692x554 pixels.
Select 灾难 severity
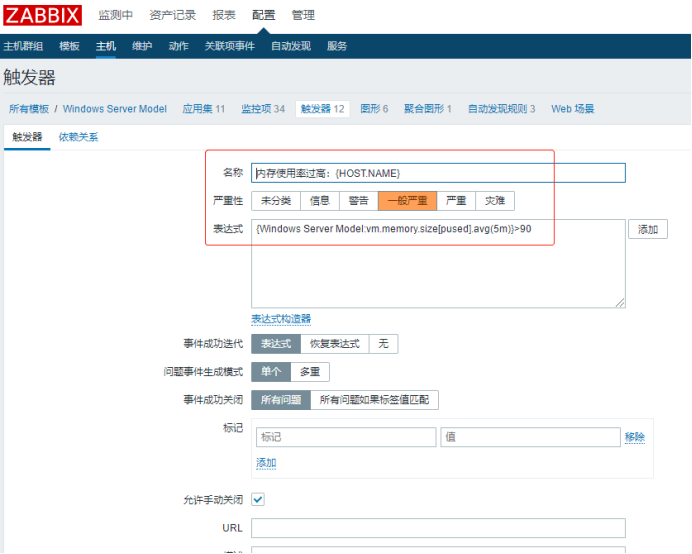495,201
